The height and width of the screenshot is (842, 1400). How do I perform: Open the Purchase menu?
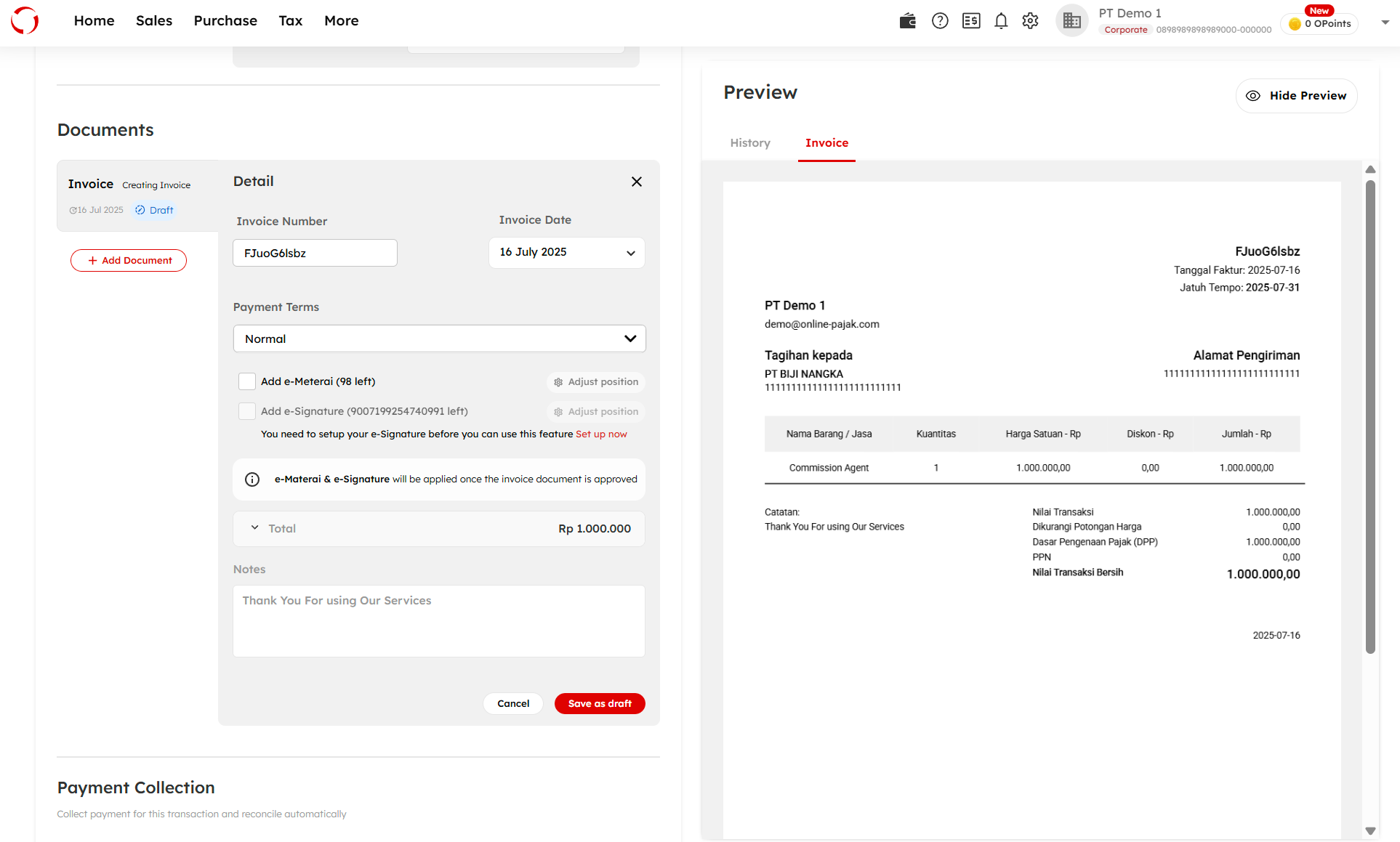[225, 21]
